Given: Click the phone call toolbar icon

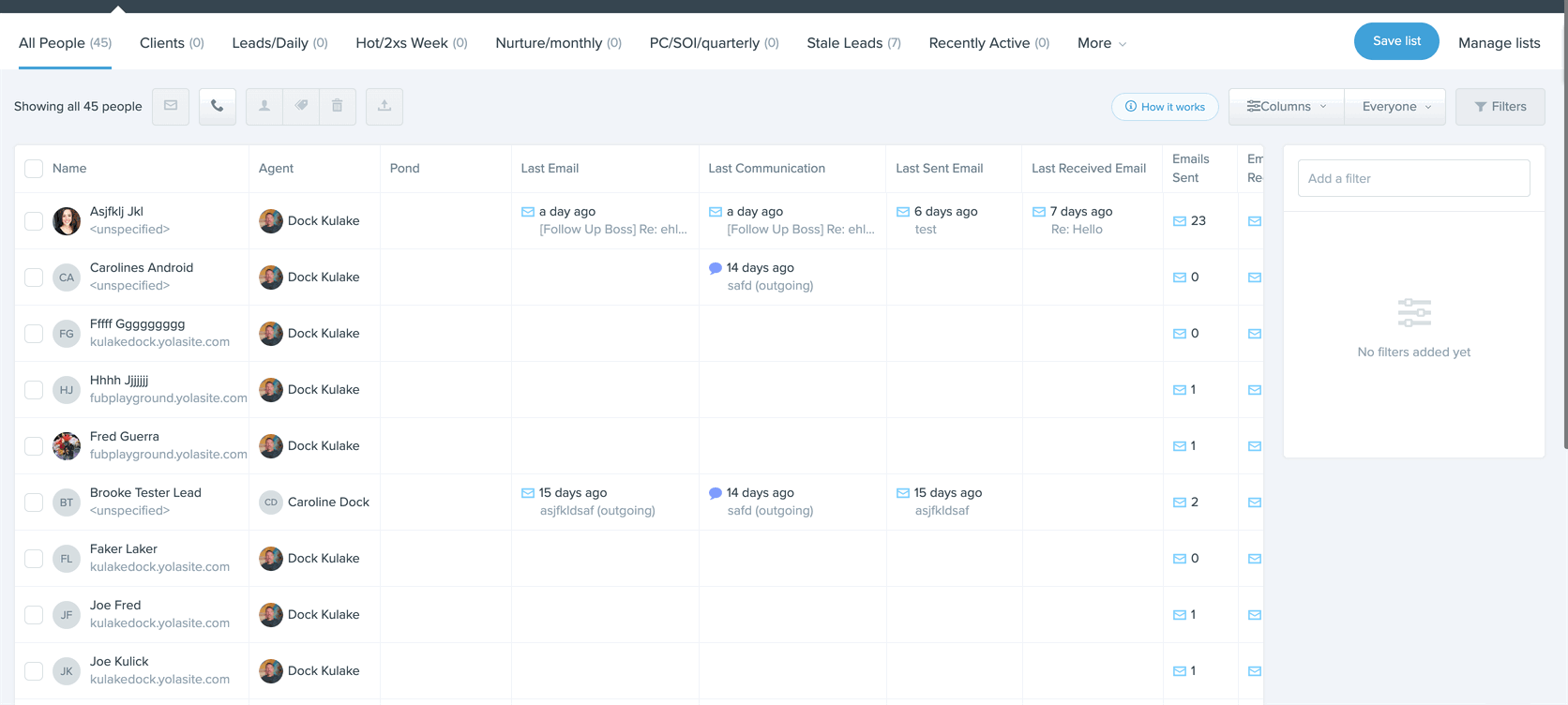Looking at the screenshot, I should tap(218, 106).
